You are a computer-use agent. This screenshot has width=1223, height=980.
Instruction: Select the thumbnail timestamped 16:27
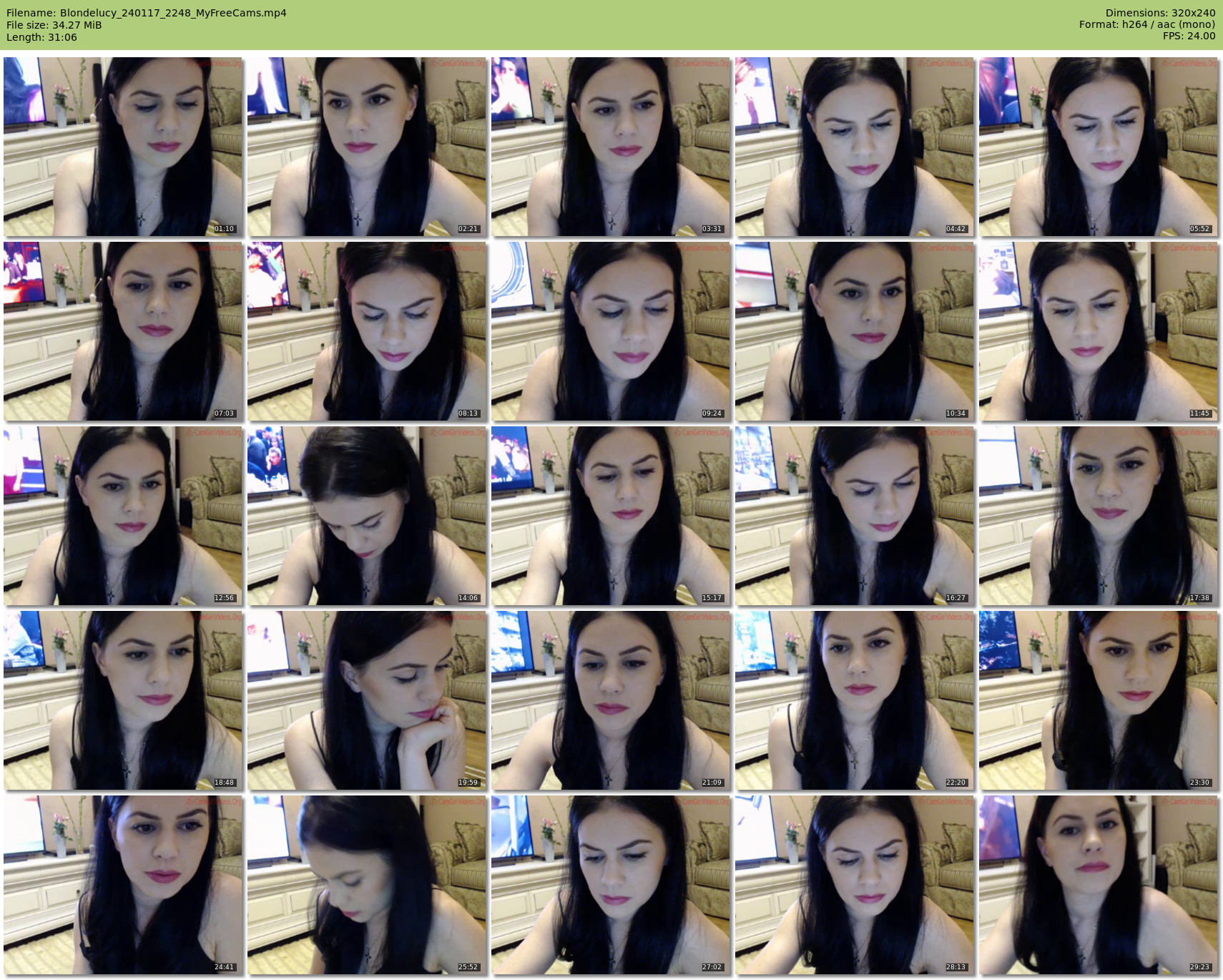(x=854, y=516)
